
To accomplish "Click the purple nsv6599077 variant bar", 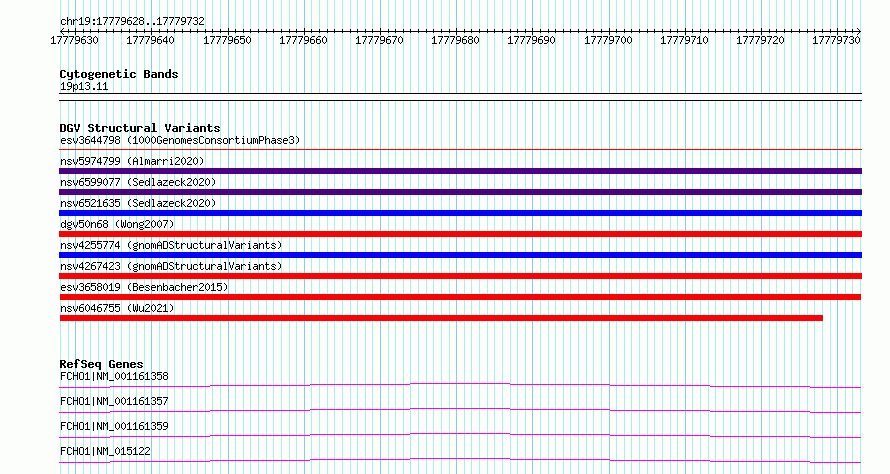I will (460, 192).
